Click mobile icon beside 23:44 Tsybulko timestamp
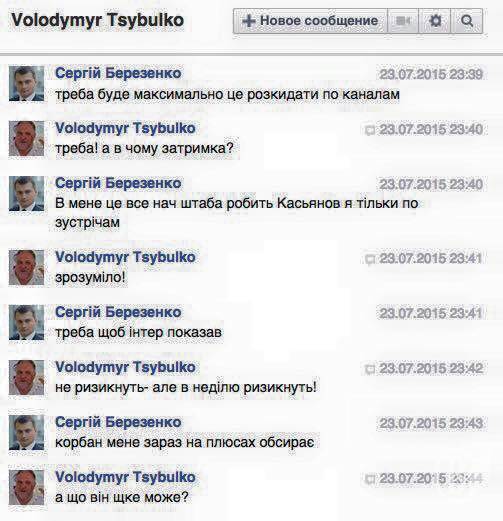Viewport: 503px width, 521px height. pyautogui.click(x=370, y=479)
